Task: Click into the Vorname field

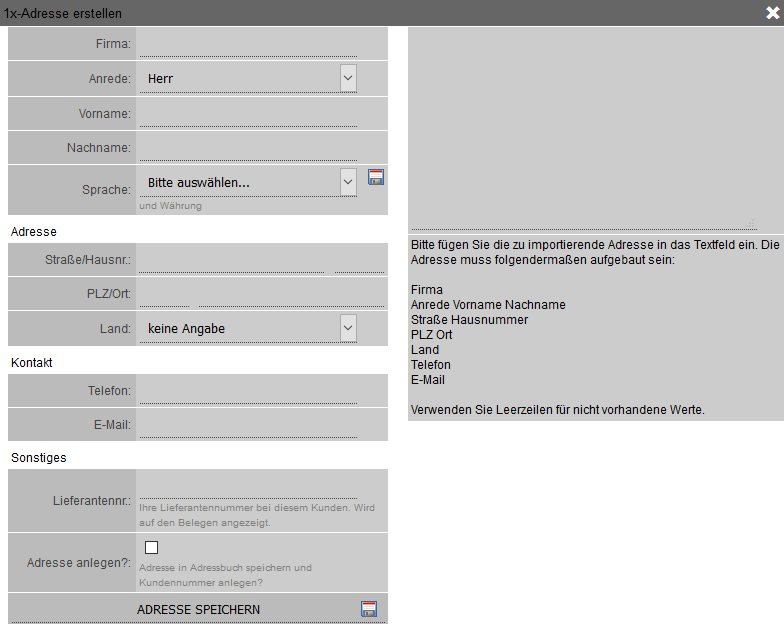Action: click(248, 114)
